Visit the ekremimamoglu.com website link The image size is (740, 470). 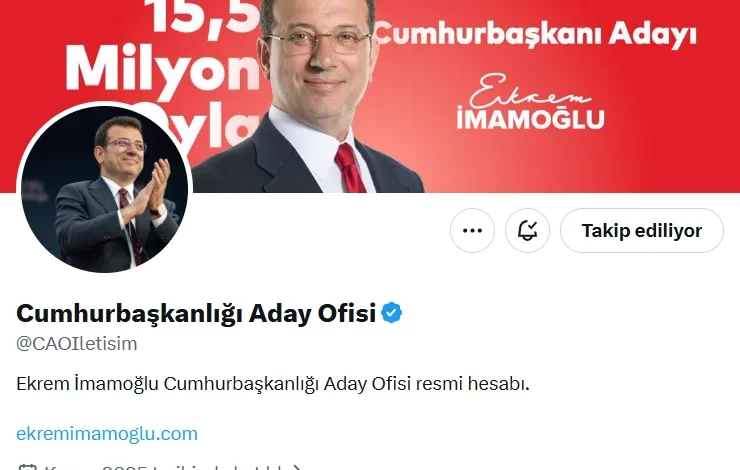coord(107,434)
